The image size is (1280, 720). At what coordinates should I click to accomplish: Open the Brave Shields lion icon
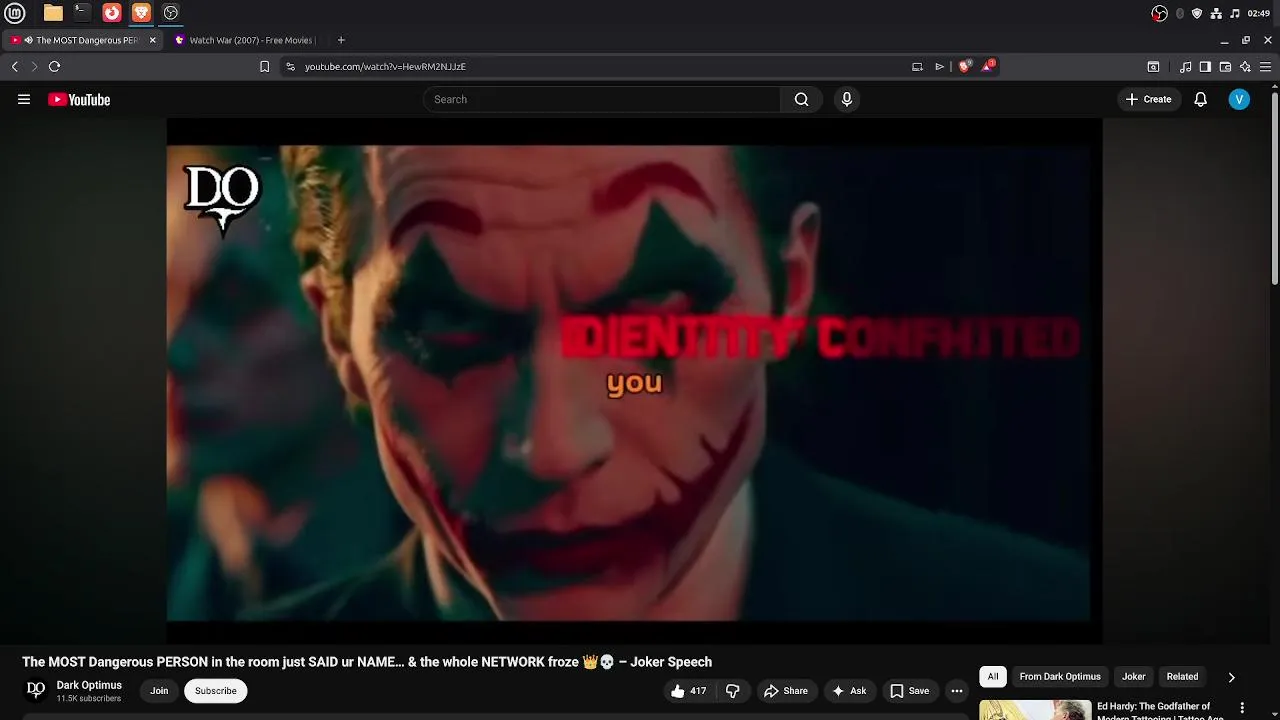coord(964,67)
